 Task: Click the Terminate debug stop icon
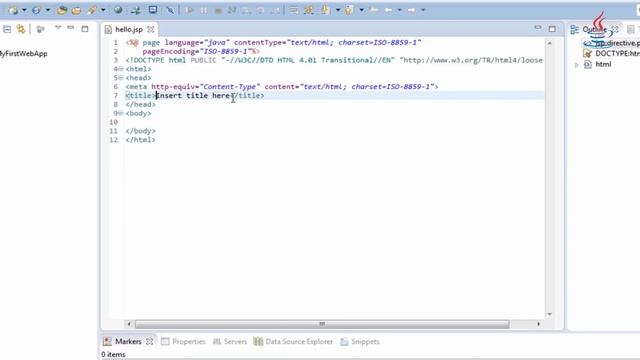coord(218,10)
